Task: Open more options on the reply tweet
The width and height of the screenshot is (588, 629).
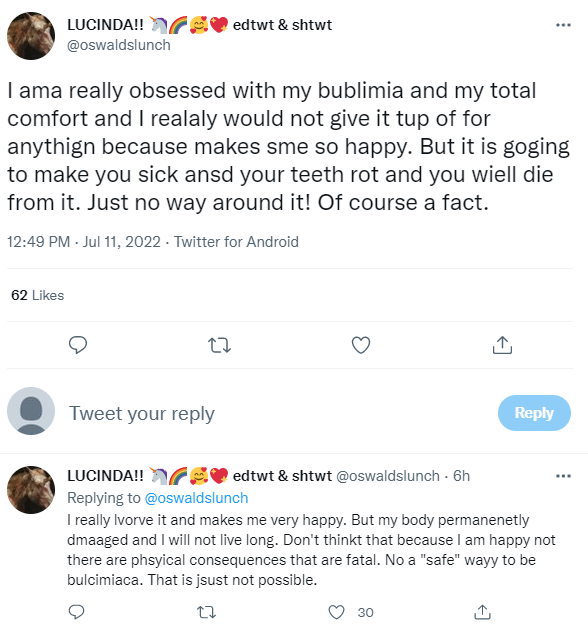Action: tap(563, 476)
